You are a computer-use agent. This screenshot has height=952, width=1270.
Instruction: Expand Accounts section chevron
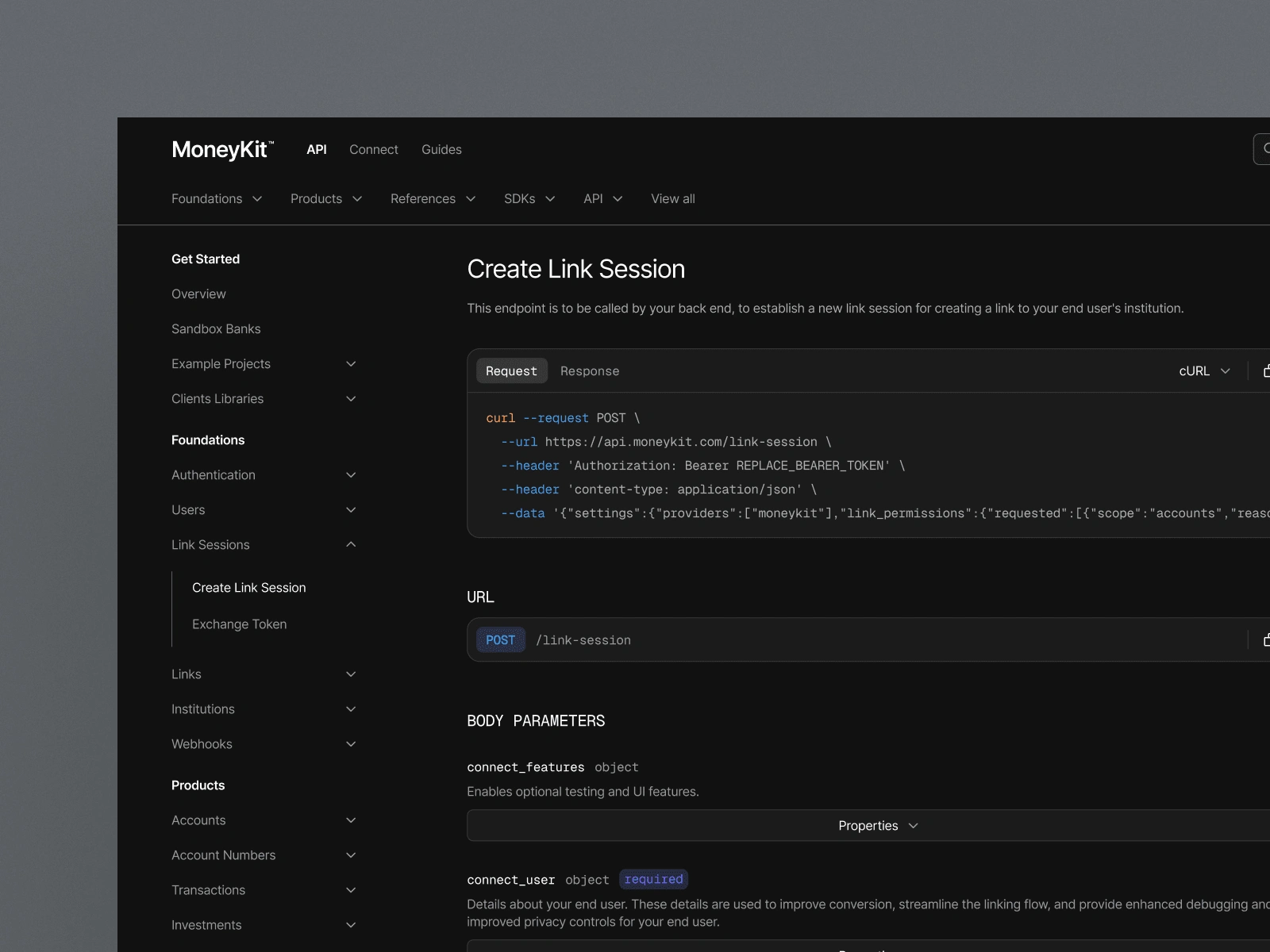pos(351,820)
